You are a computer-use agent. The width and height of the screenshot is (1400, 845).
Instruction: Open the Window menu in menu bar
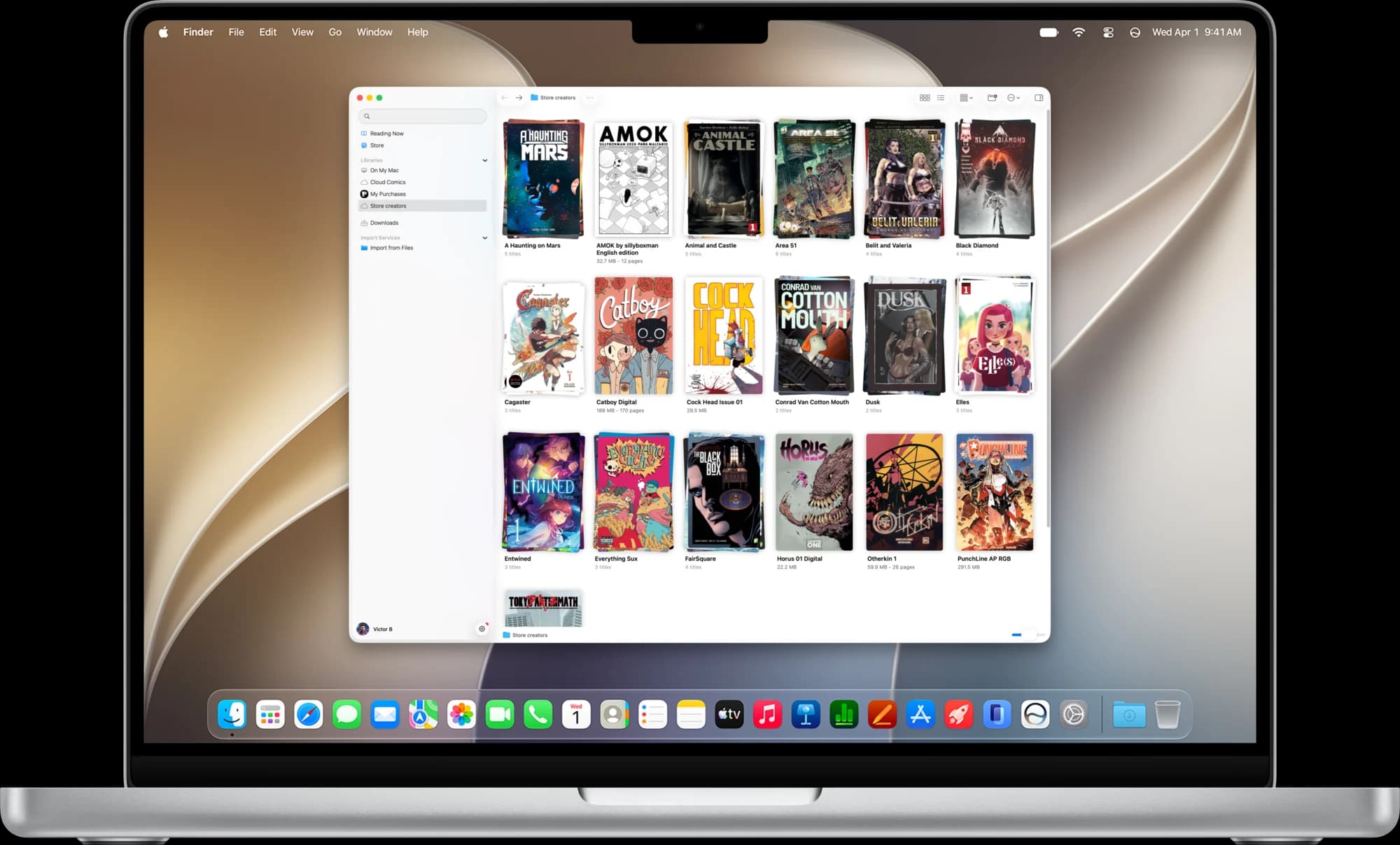click(374, 32)
